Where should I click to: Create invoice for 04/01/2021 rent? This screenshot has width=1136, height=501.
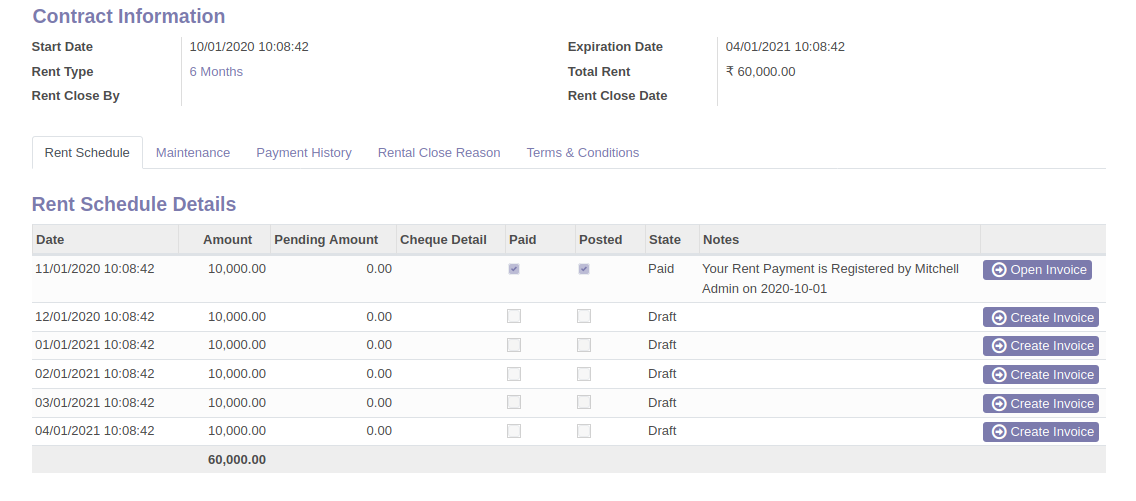pos(1040,431)
